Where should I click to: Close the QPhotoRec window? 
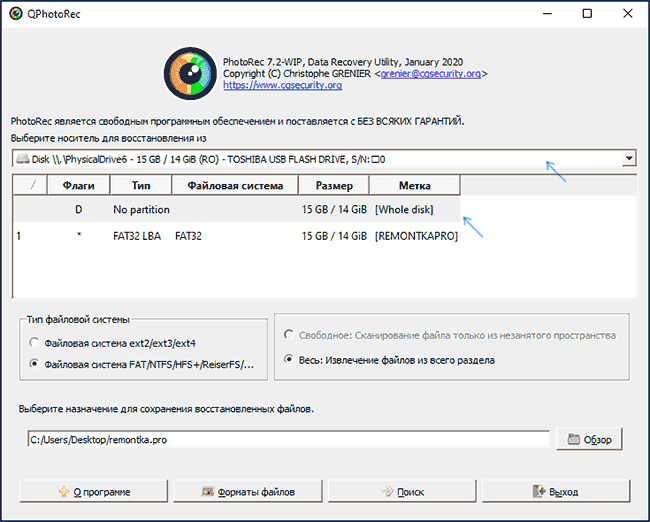(628, 14)
